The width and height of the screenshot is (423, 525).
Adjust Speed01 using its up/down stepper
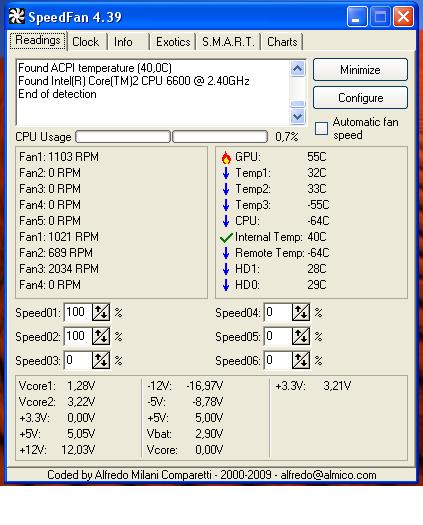coord(101,312)
